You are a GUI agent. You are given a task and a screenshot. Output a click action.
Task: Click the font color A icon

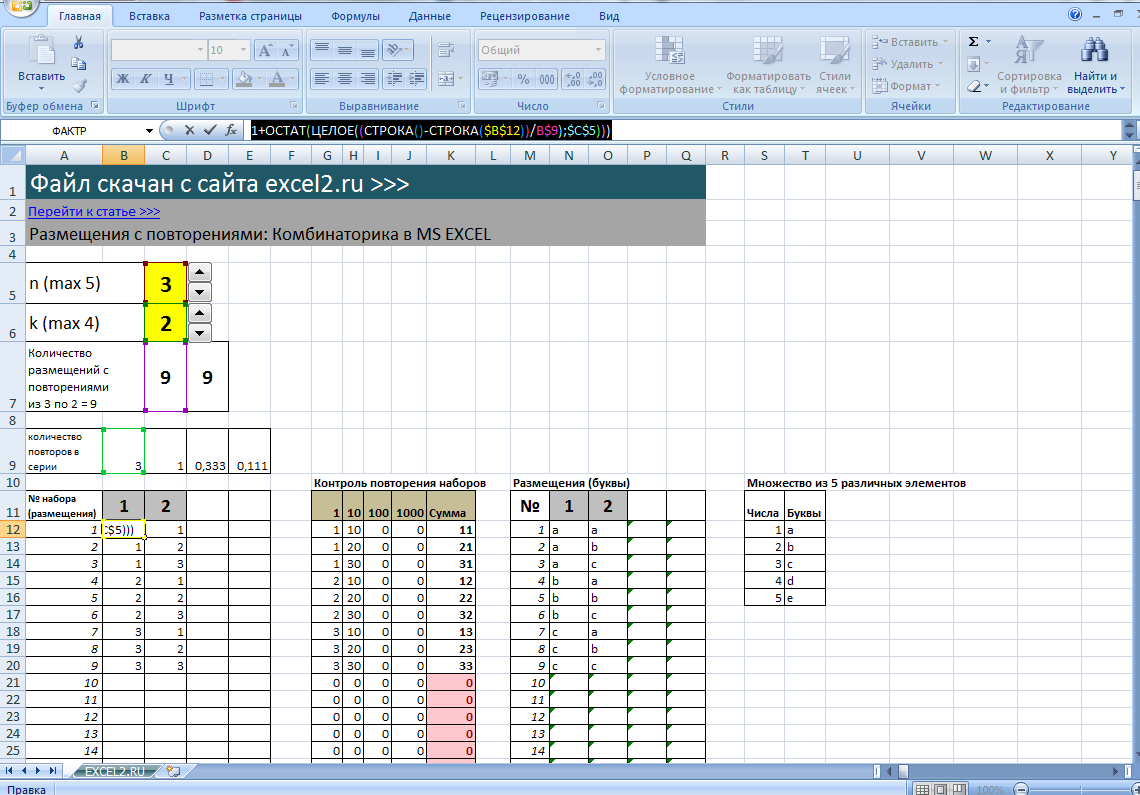tap(277, 79)
